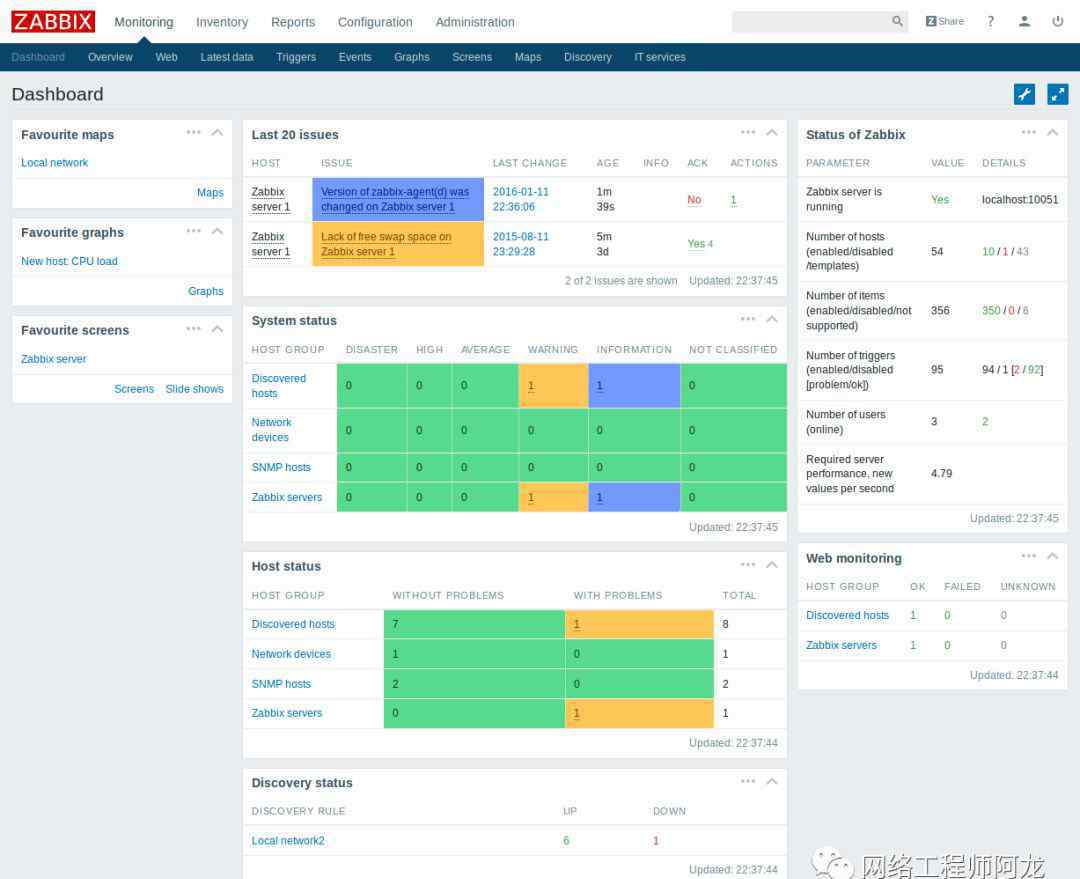1080x879 pixels.
Task: Click the 2016-01-11 22:36:06 last change link
Action: point(521,199)
